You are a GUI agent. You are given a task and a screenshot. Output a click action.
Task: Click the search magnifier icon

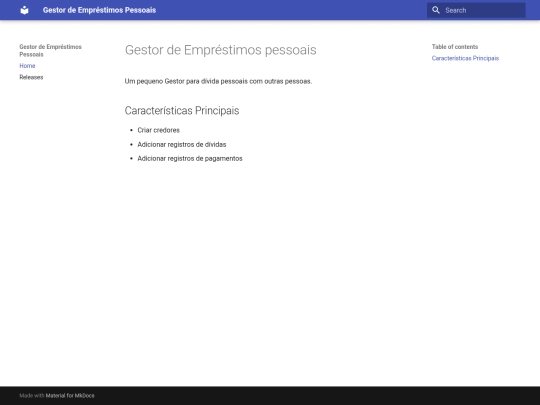click(x=436, y=10)
